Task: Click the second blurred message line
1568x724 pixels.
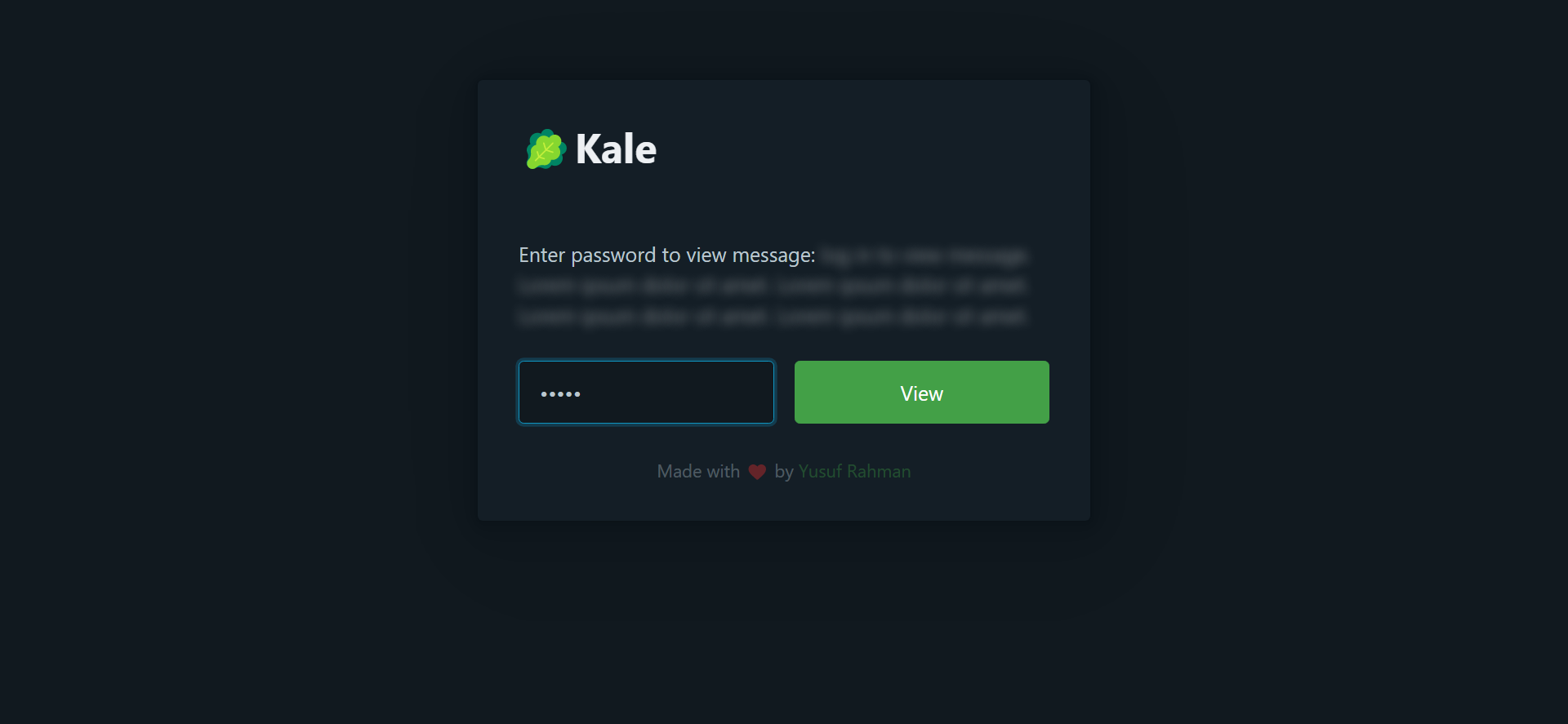Action: (x=773, y=286)
